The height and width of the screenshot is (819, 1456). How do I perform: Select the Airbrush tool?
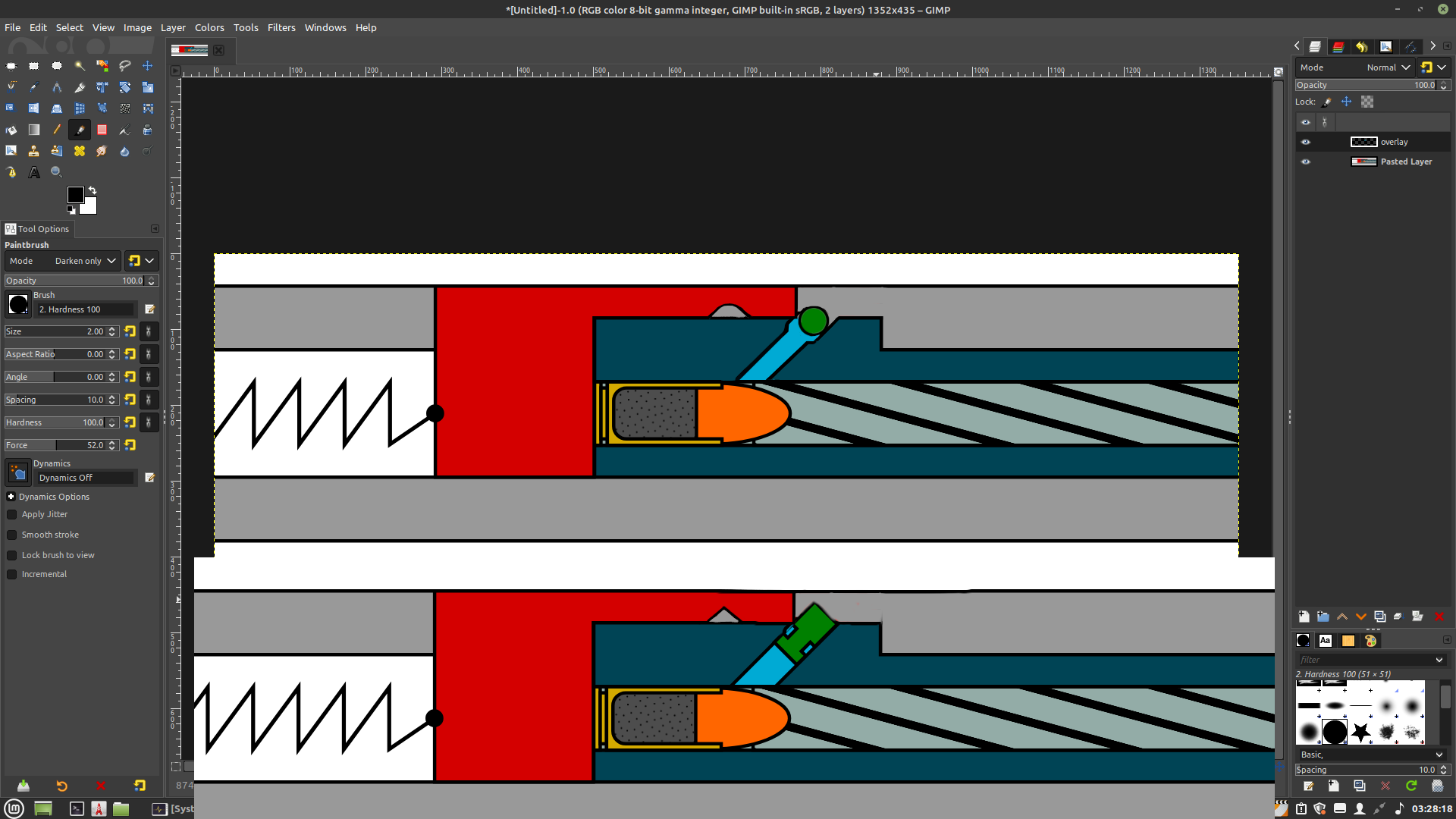[124, 130]
